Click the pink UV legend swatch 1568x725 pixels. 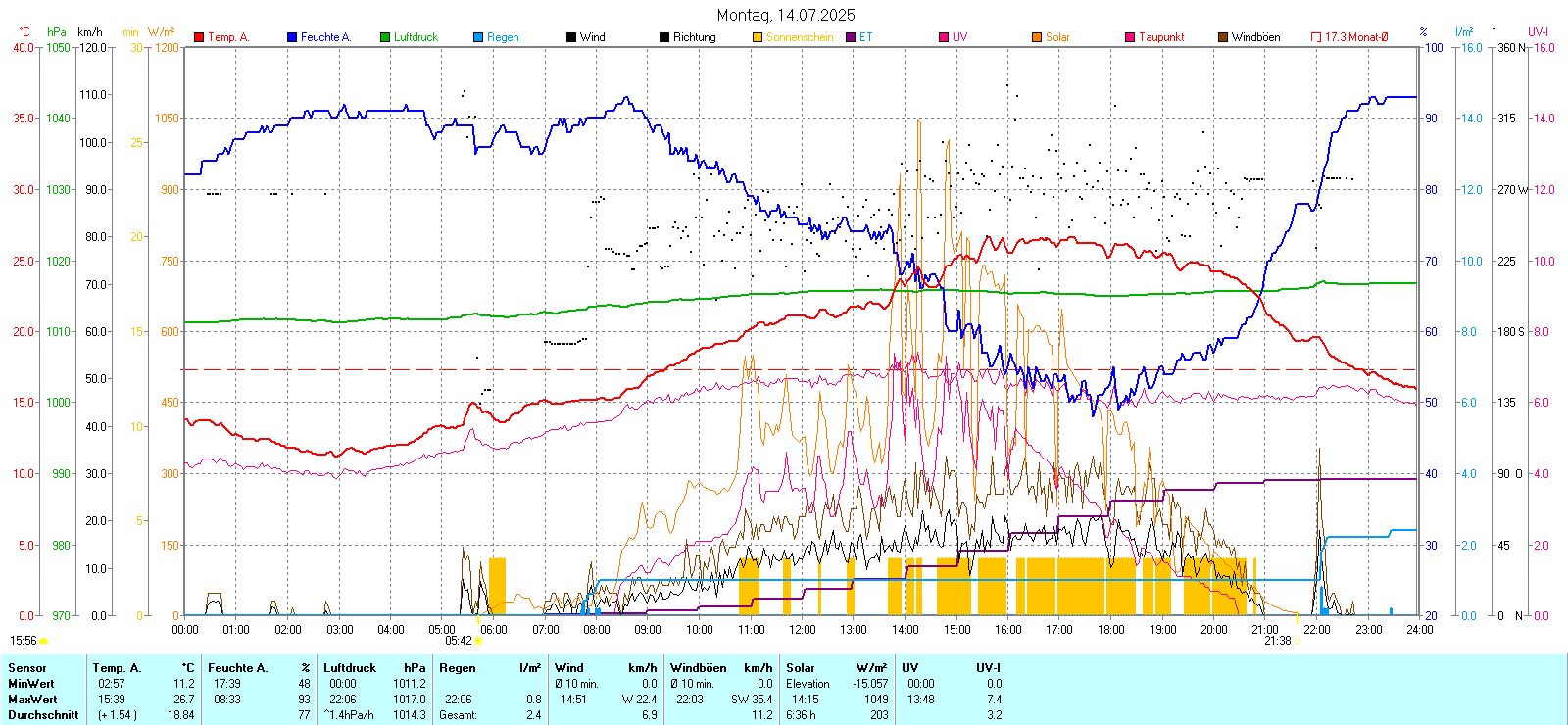(944, 37)
